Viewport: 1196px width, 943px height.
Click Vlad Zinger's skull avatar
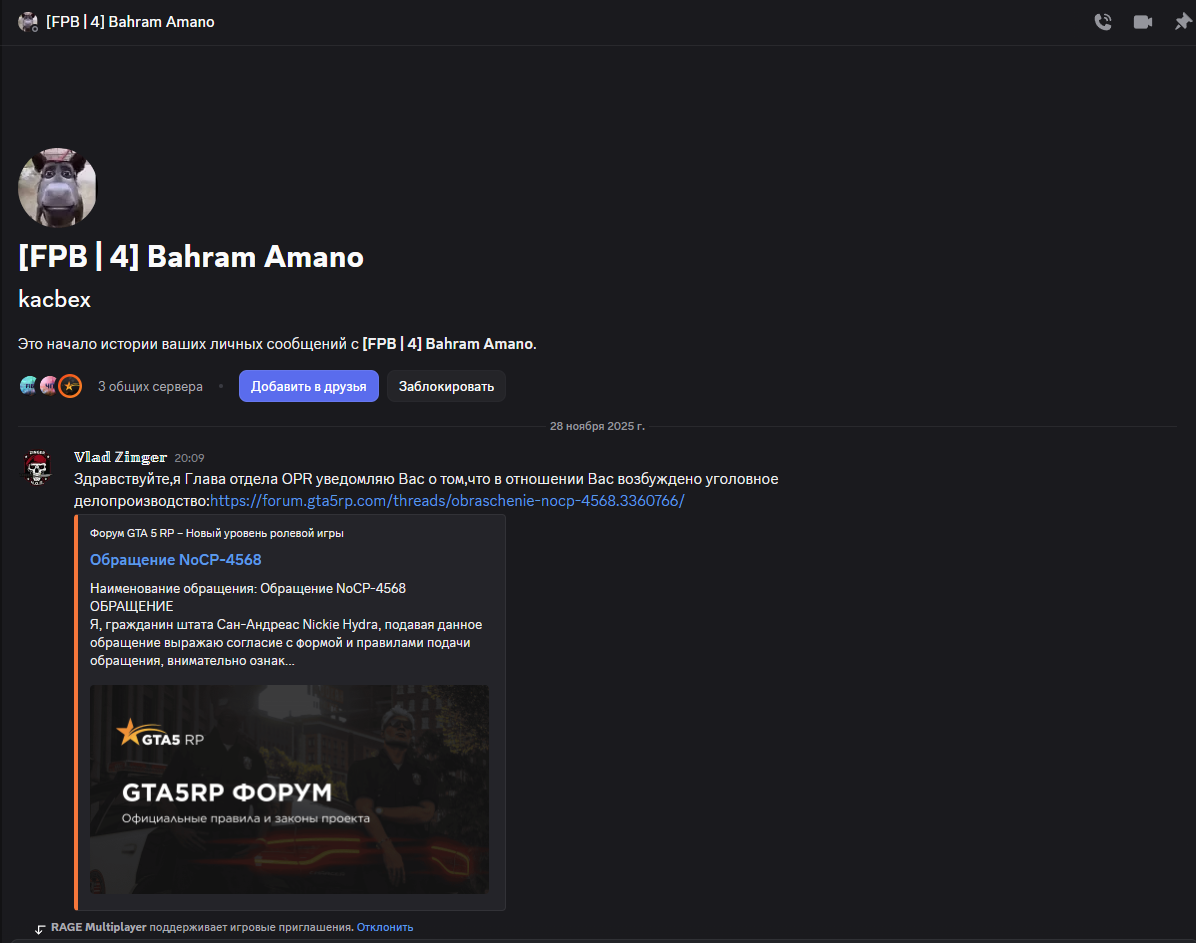pos(37,469)
